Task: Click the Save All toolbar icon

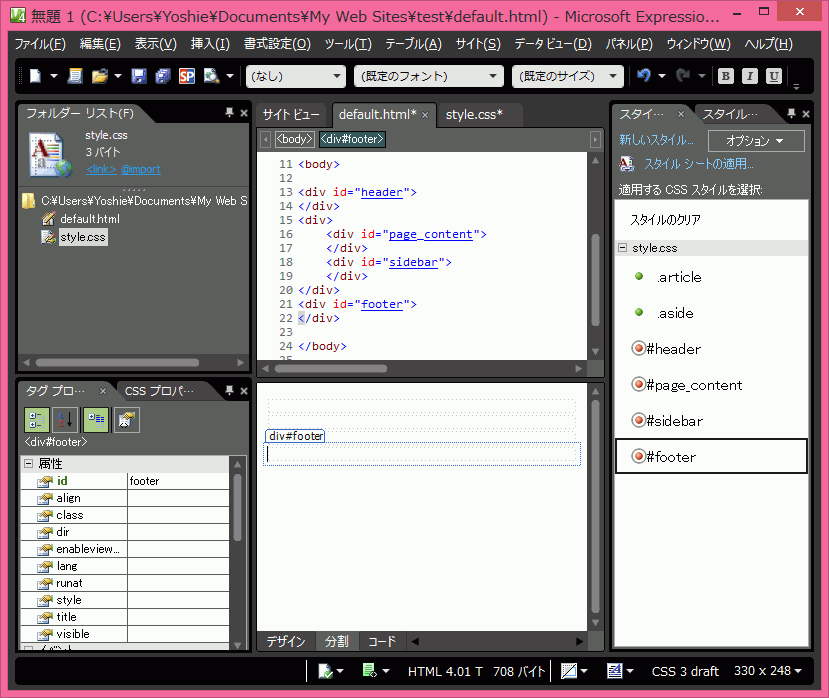Action: [x=163, y=76]
